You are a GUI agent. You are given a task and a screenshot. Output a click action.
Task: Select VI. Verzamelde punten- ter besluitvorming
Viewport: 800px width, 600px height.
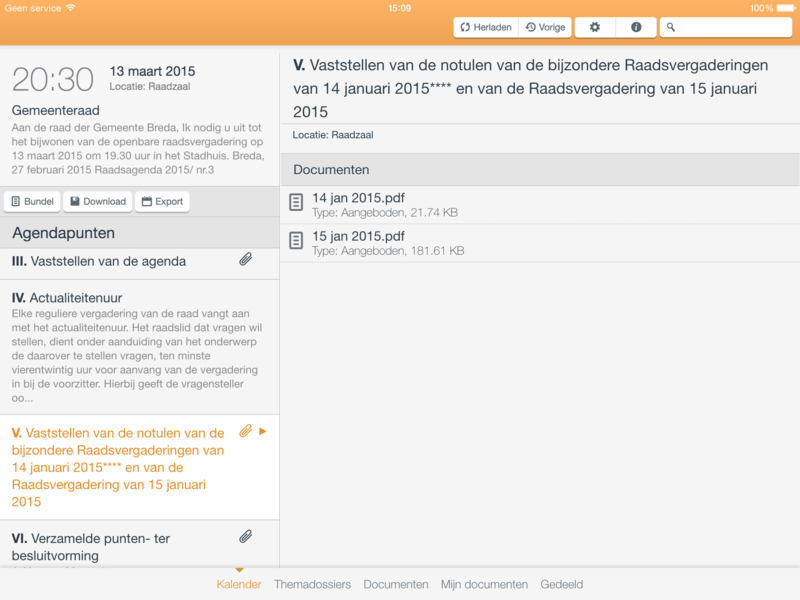click(x=139, y=545)
